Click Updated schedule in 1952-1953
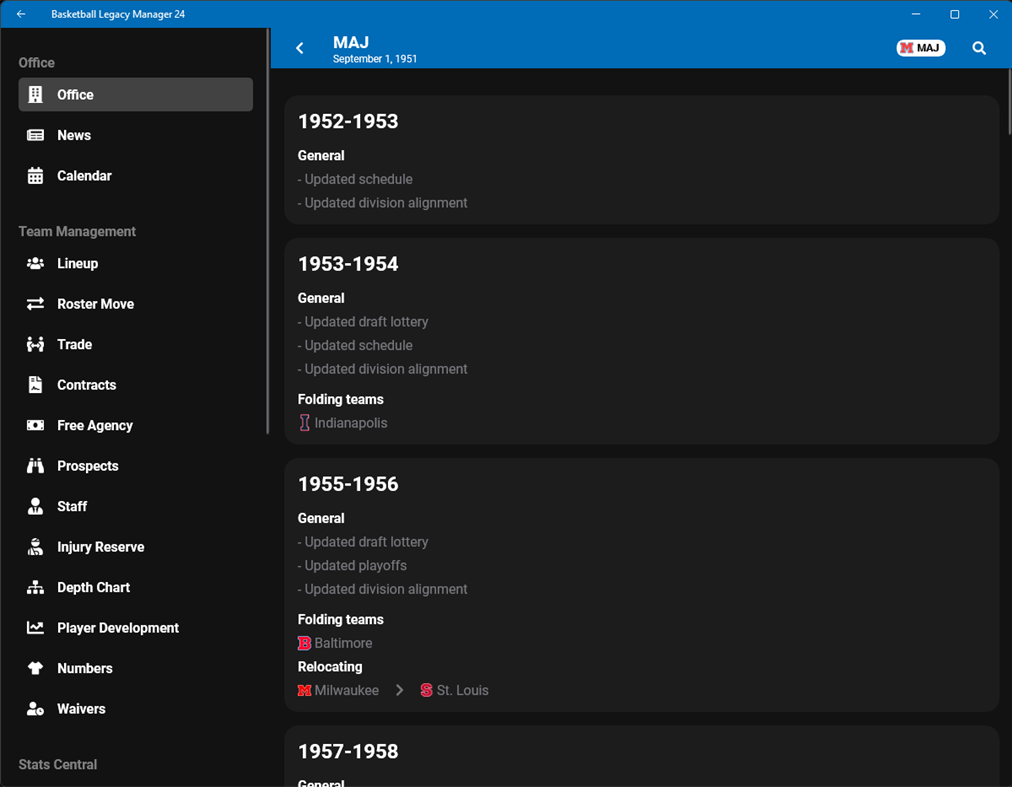 pyautogui.click(x=355, y=179)
